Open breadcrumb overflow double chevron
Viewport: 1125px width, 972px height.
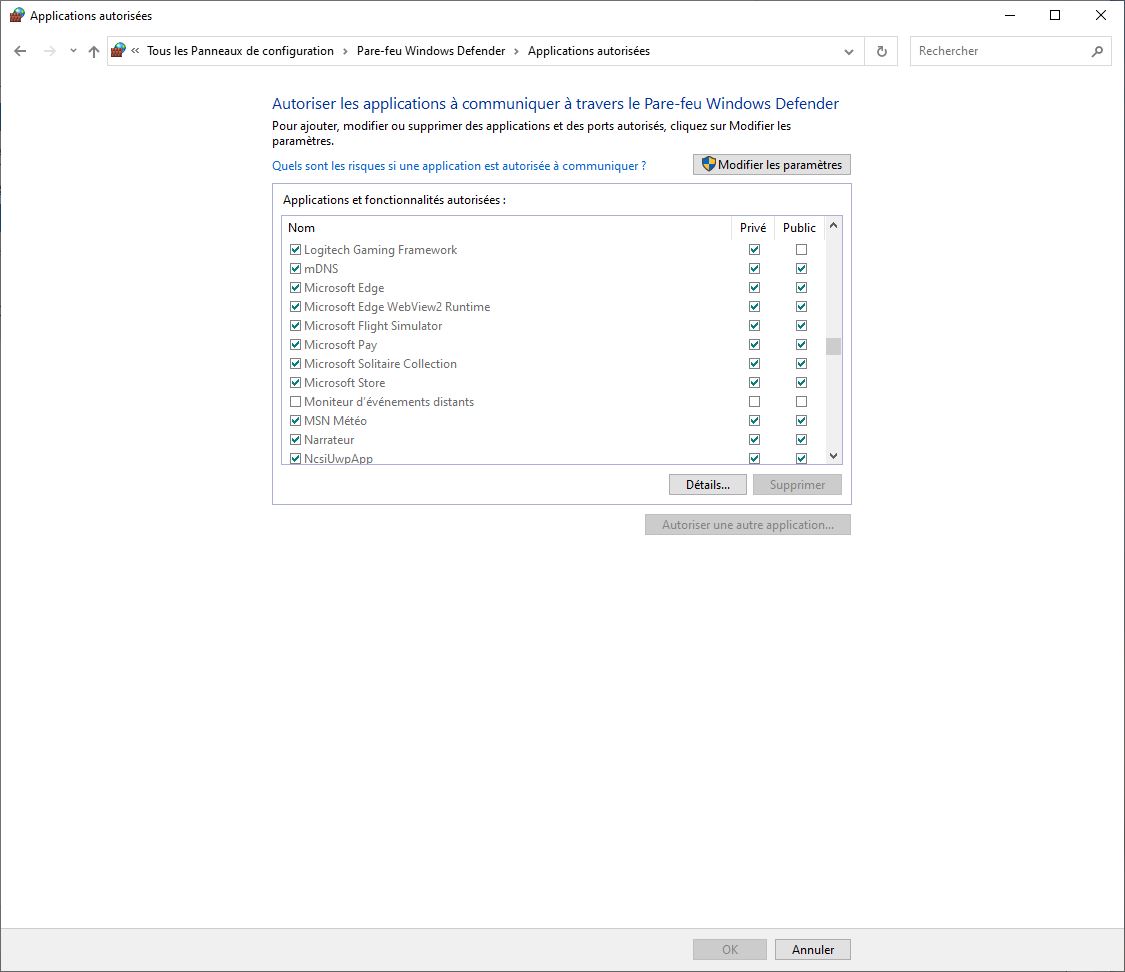135,51
